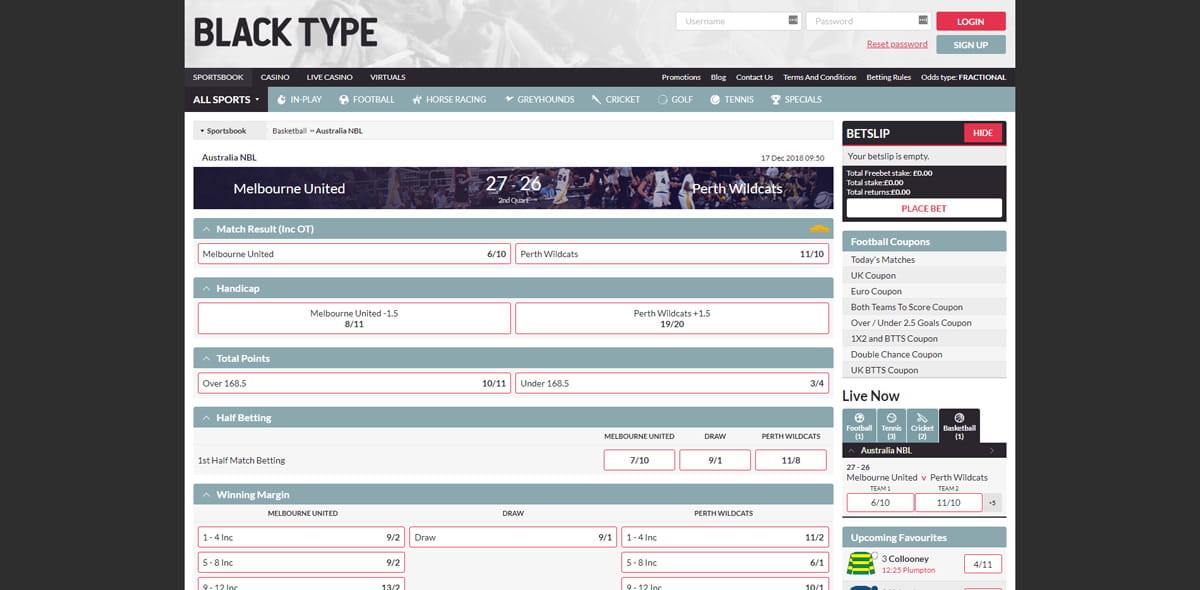Click the Reset password link
Image resolution: width=1200 pixels, height=590 pixels.
coord(897,45)
